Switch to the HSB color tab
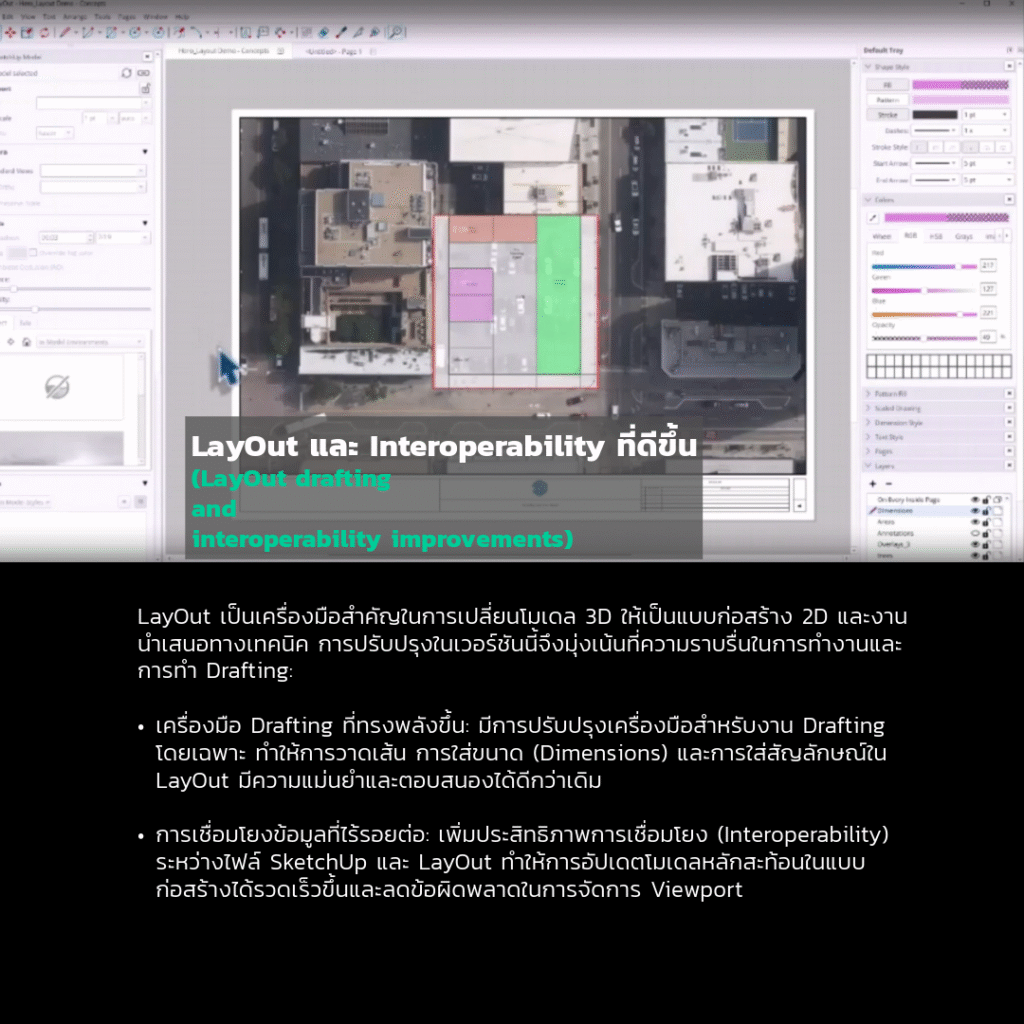 [936, 236]
